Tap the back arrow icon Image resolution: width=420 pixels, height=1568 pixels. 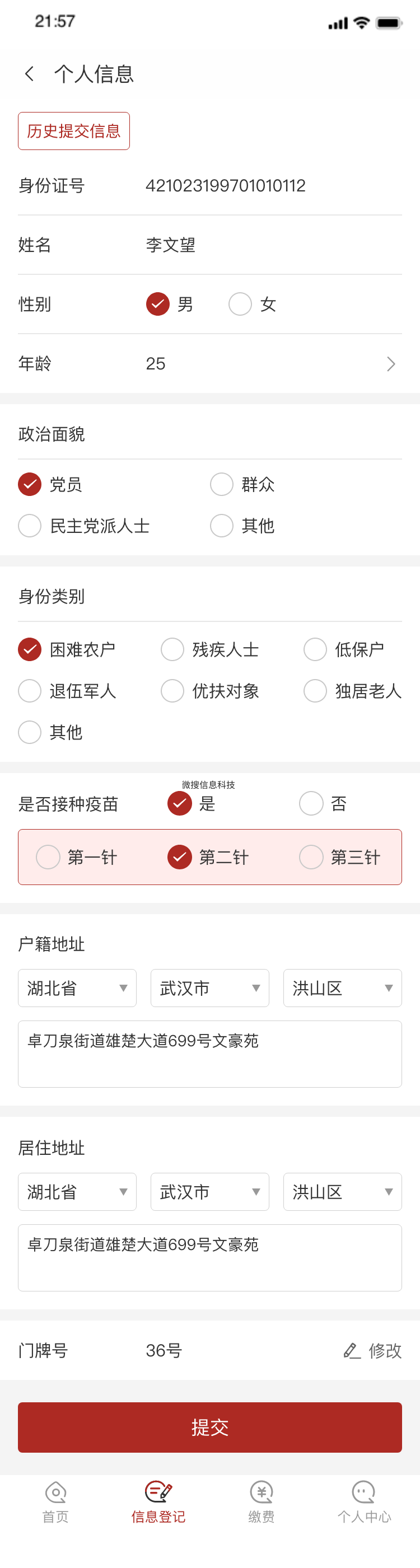click(x=29, y=74)
